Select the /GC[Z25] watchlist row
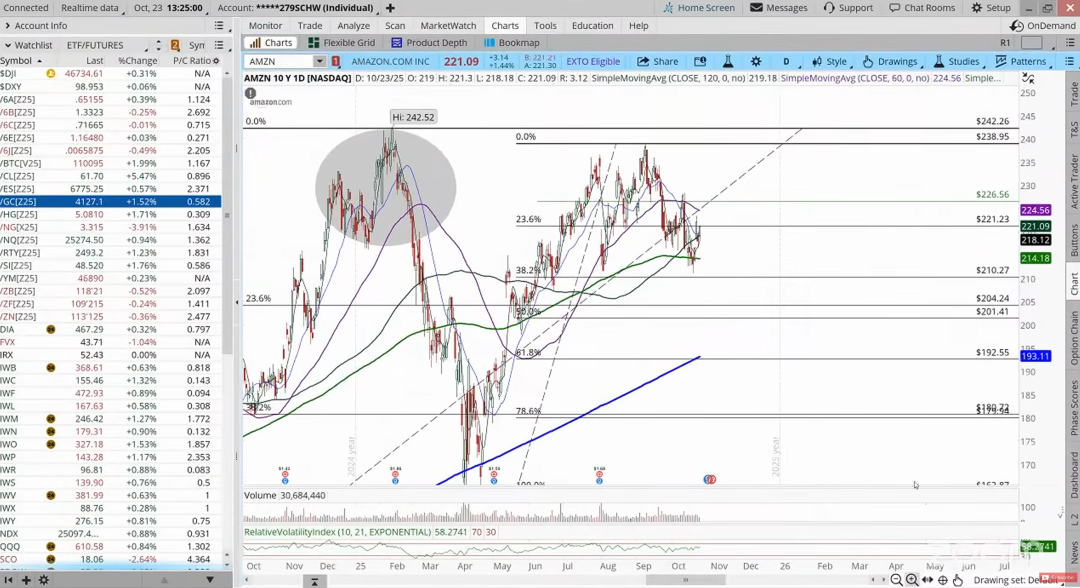 [110, 202]
